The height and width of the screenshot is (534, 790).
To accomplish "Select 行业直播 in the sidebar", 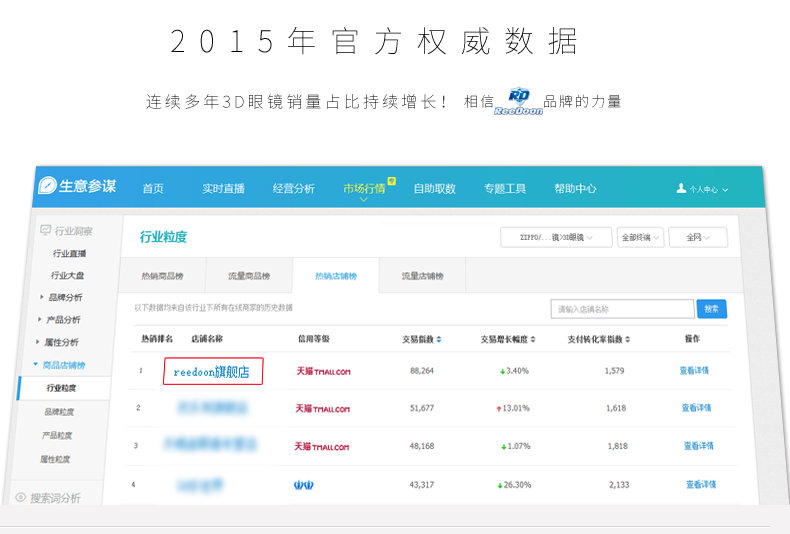I will 70,253.
